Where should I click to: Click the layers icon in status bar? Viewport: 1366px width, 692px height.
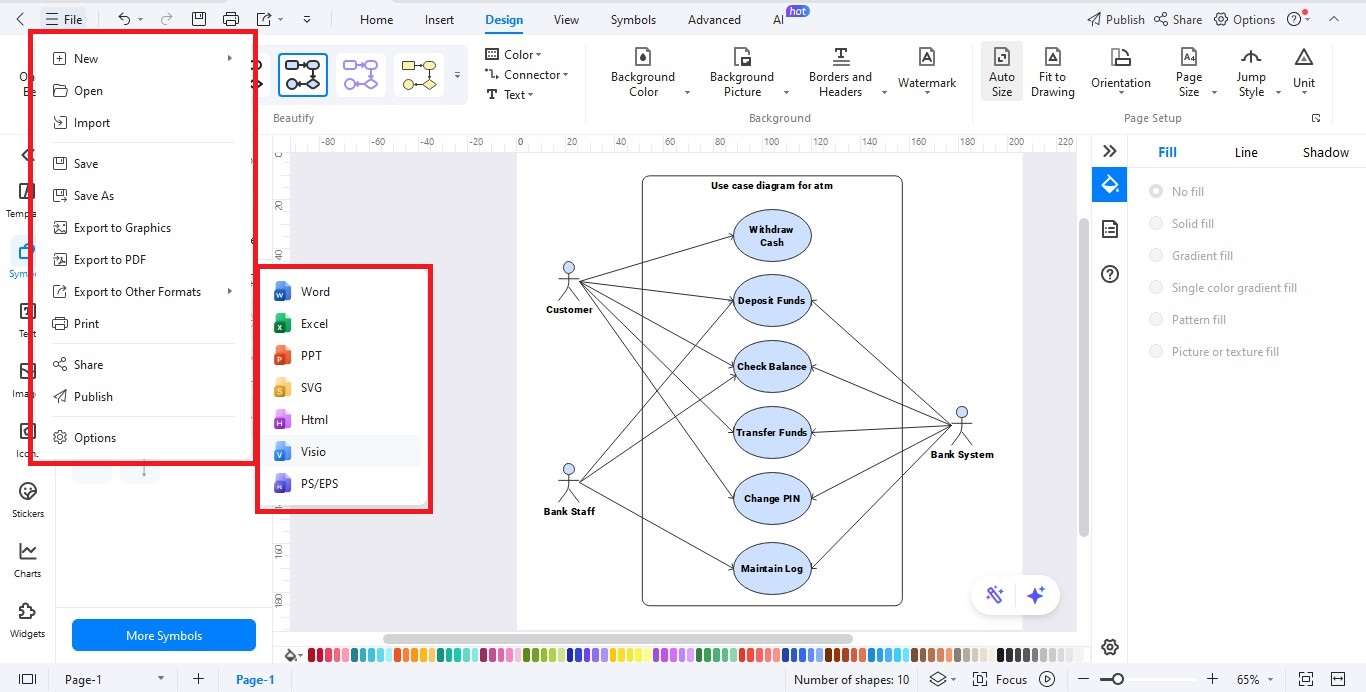[937, 679]
